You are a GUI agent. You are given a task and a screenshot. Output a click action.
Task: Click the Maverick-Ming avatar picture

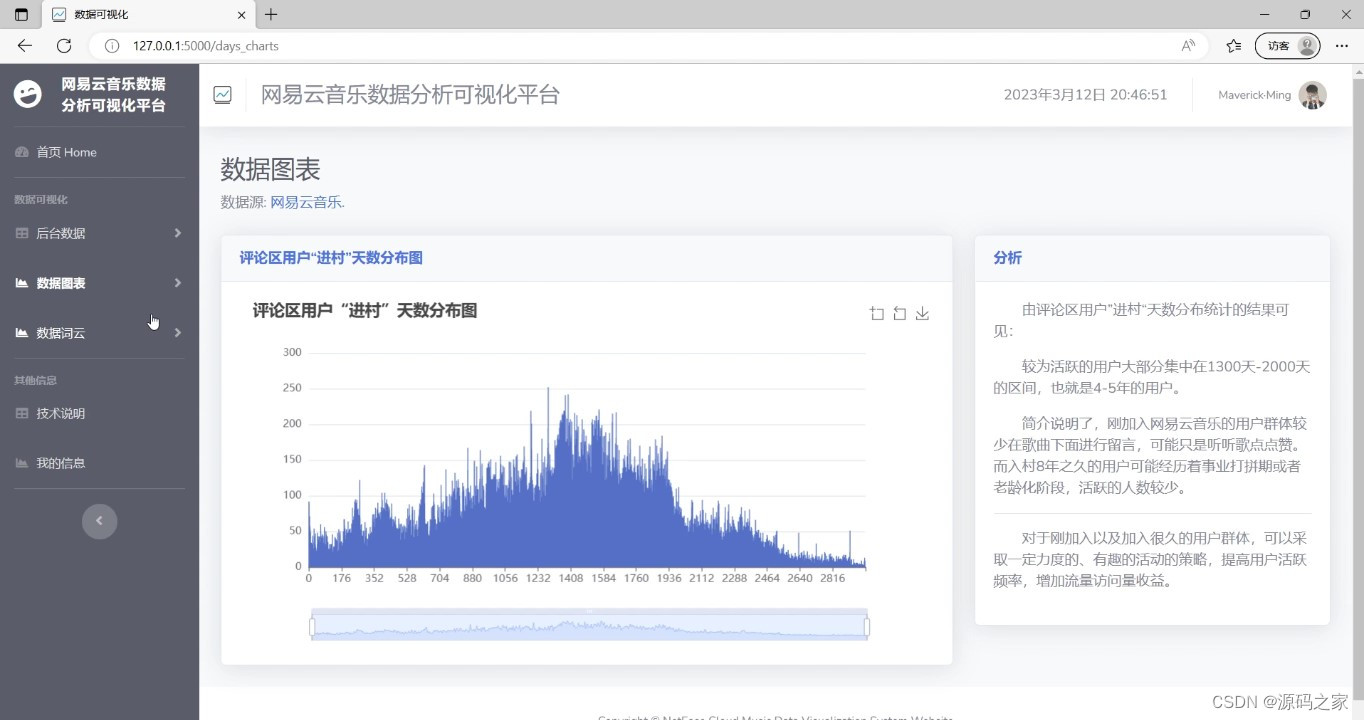click(x=1312, y=95)
